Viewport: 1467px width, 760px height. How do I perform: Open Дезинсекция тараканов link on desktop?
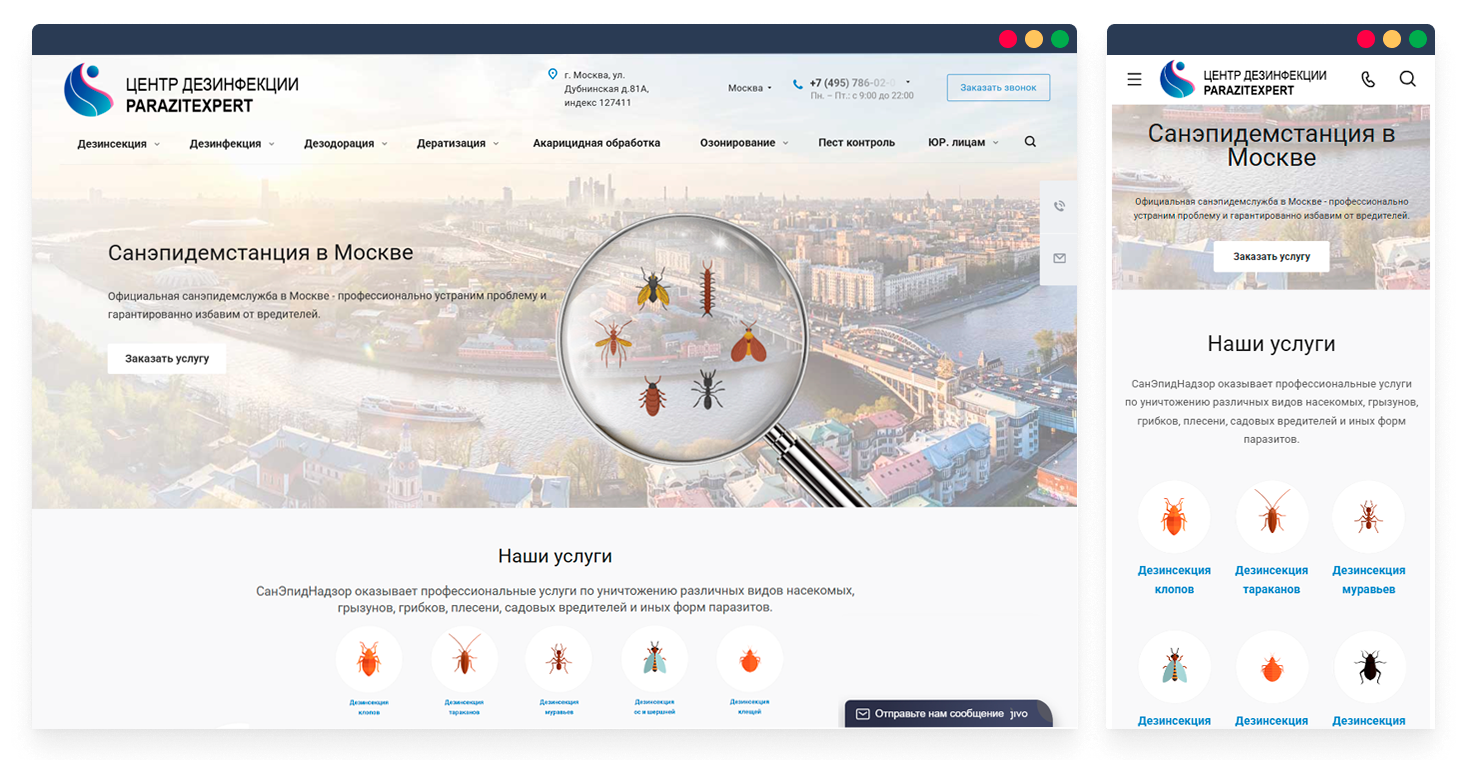(x=464, y=707)
